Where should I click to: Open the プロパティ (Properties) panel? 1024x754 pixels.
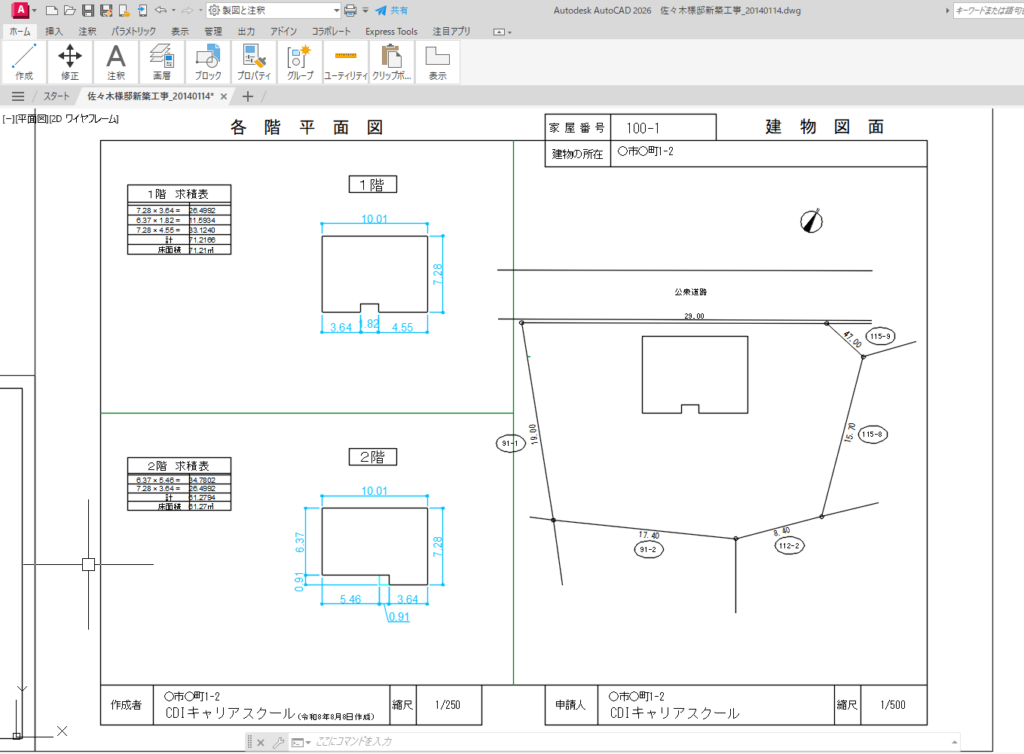pyautogui.click(x=253, y=62)
